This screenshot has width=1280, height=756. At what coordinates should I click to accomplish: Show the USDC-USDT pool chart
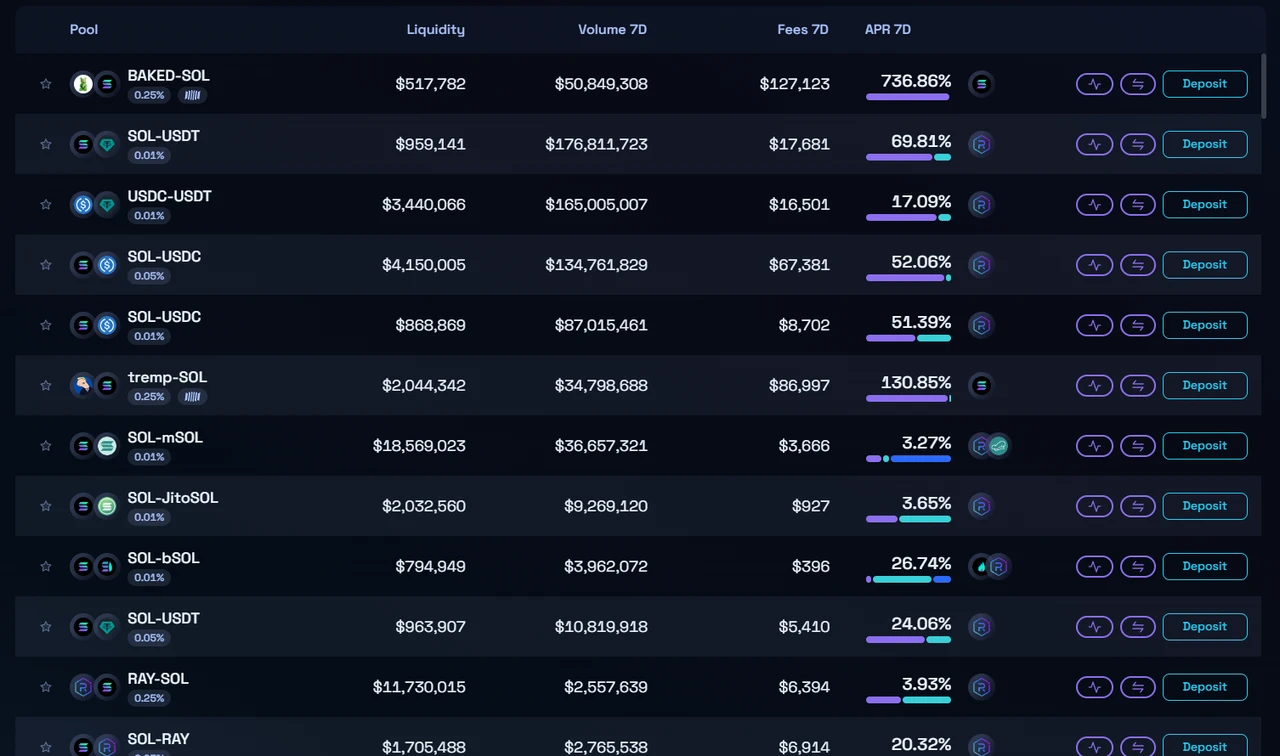tap(1094, 204)
